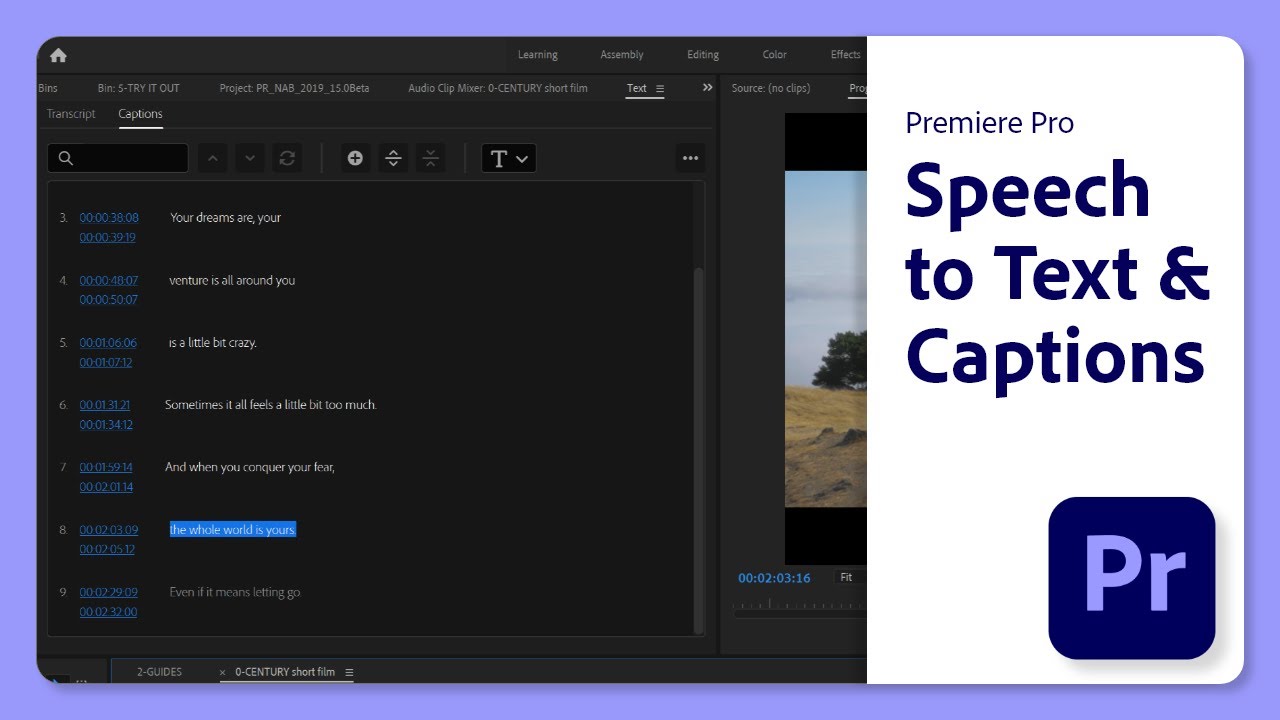Close the 0-CENTURY short film timeline tab
The height and width of the screenshot is (720, 1280).
coord(224,673)
